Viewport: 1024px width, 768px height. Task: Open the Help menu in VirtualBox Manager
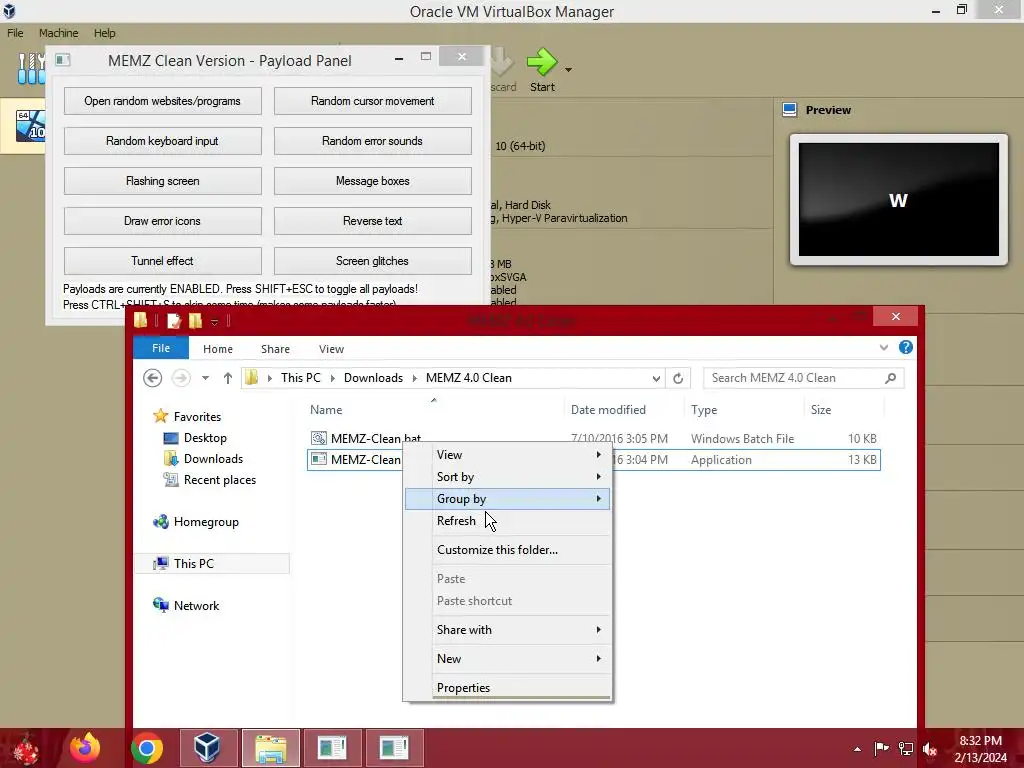[x=104, y=33]
